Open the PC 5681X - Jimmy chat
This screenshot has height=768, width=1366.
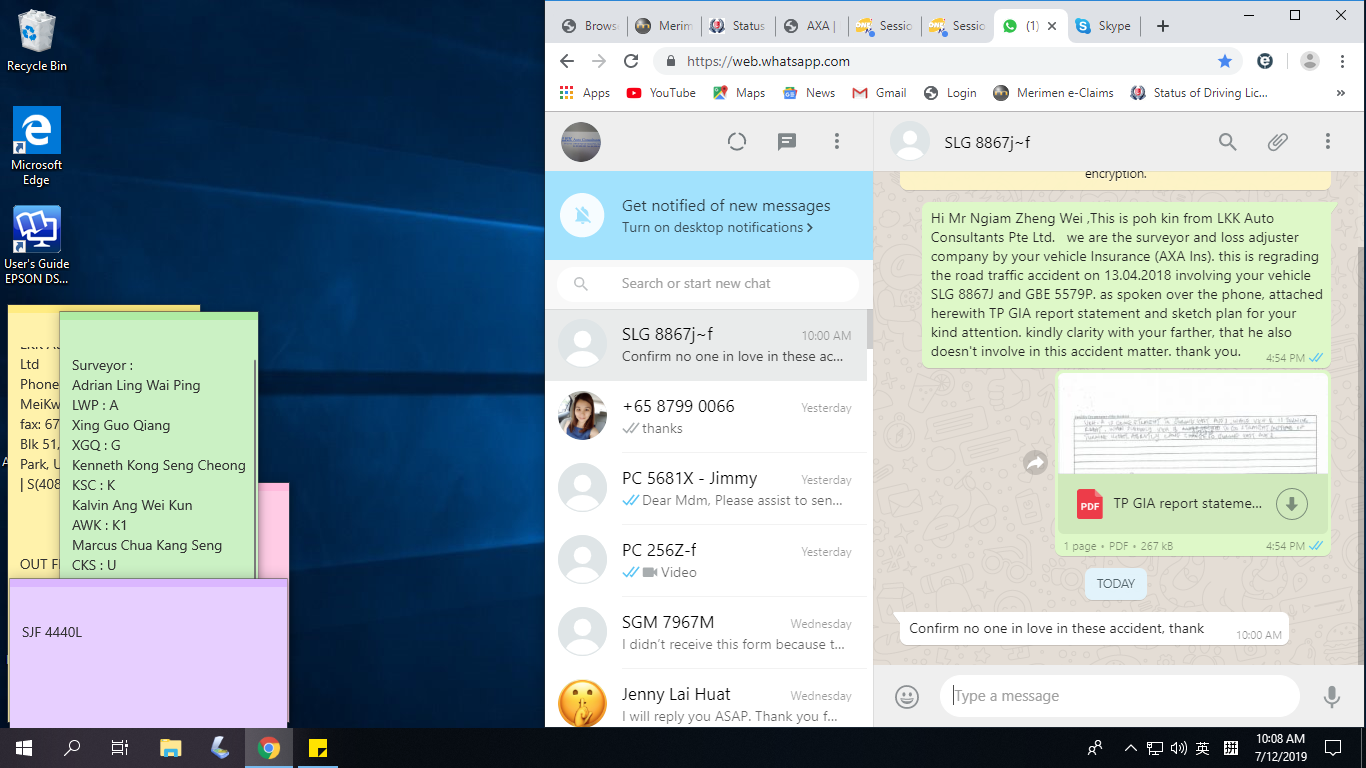tap(706, 488)
